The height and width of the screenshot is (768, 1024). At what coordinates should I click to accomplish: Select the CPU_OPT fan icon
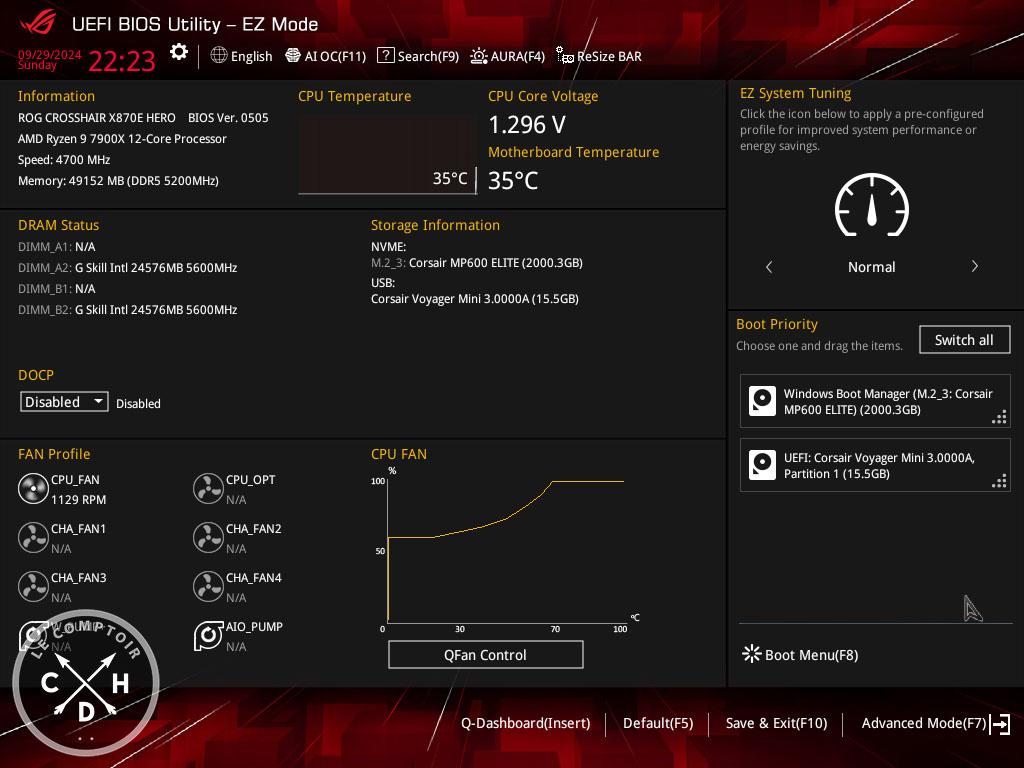click(208, 489)
